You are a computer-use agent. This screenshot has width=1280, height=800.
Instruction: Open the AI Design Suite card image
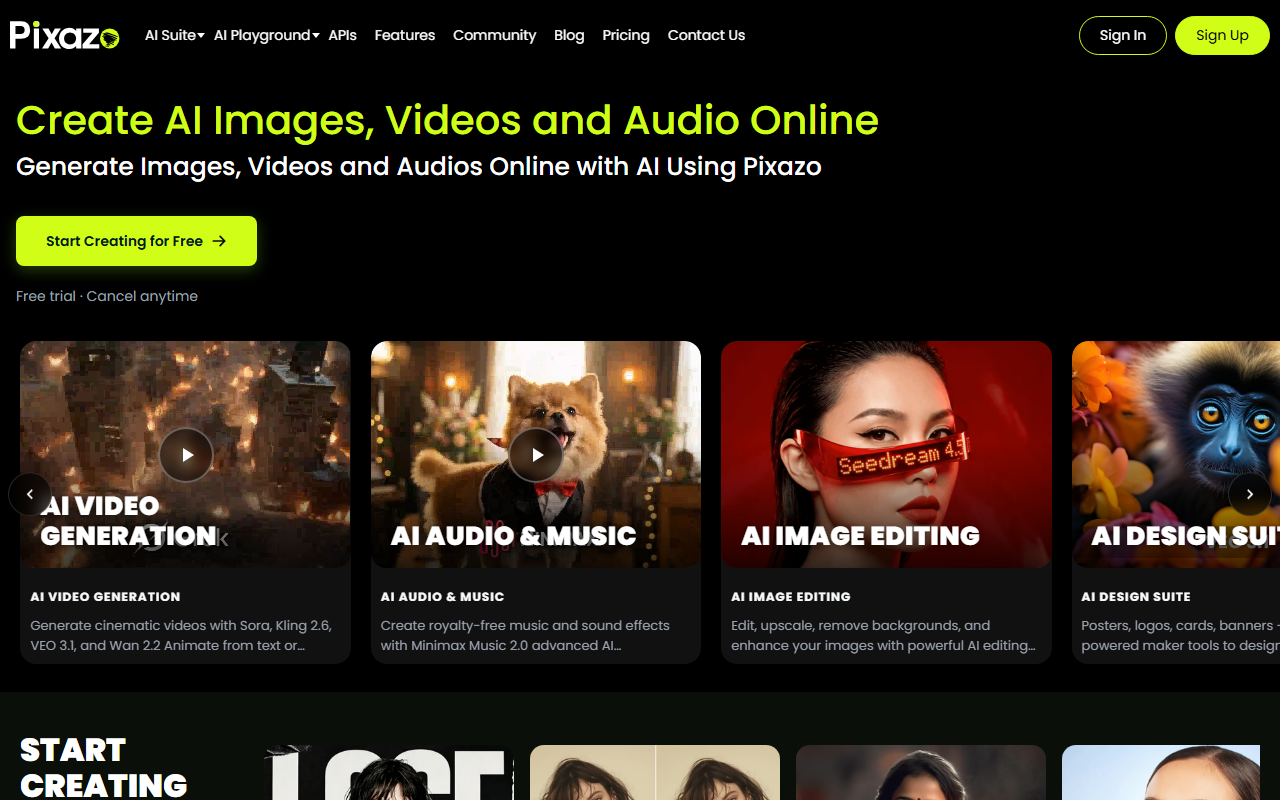(x=1176, y=455)
